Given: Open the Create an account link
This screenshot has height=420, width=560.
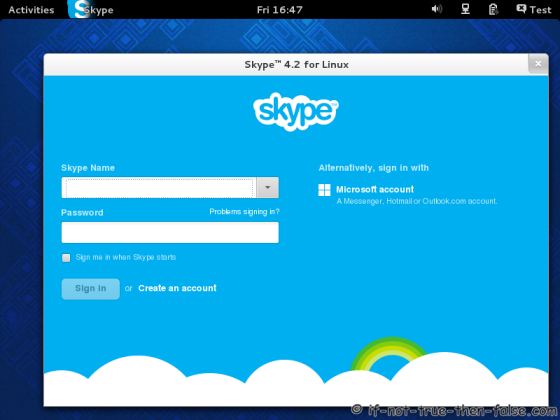Looking at the screenshot, I should tap(178, 288).
